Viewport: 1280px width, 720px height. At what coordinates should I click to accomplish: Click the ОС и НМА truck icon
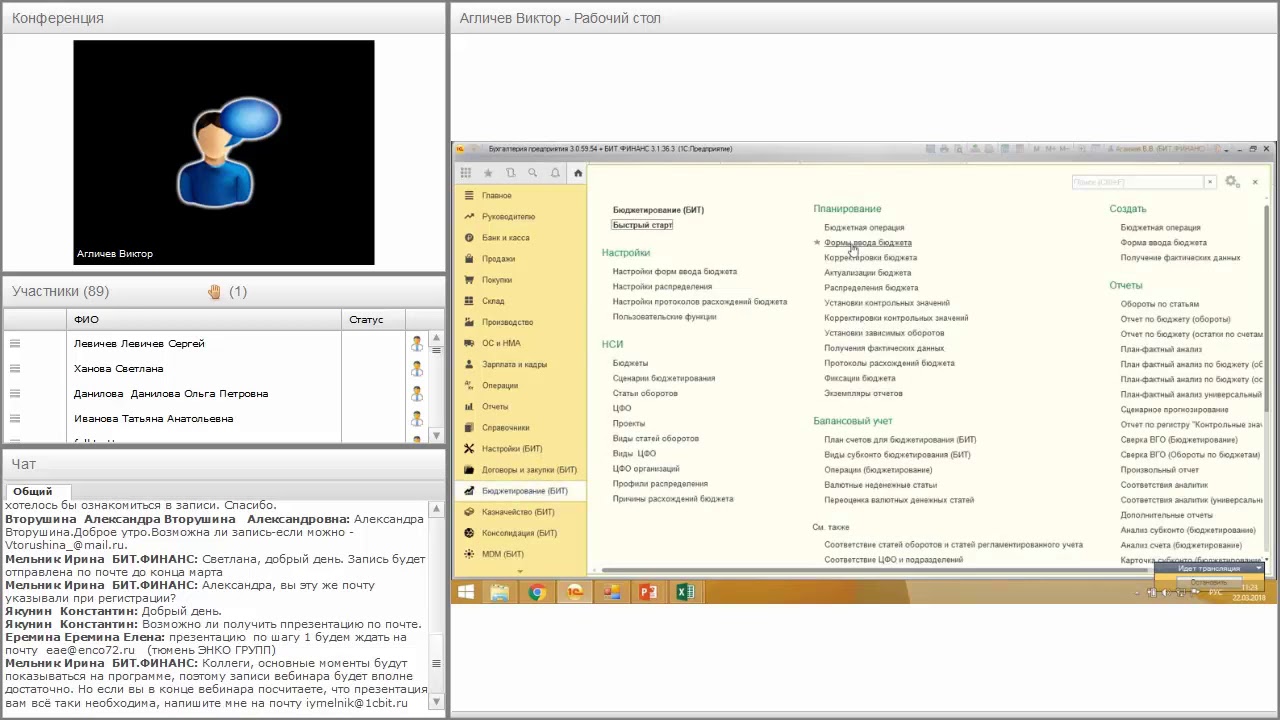469,343
